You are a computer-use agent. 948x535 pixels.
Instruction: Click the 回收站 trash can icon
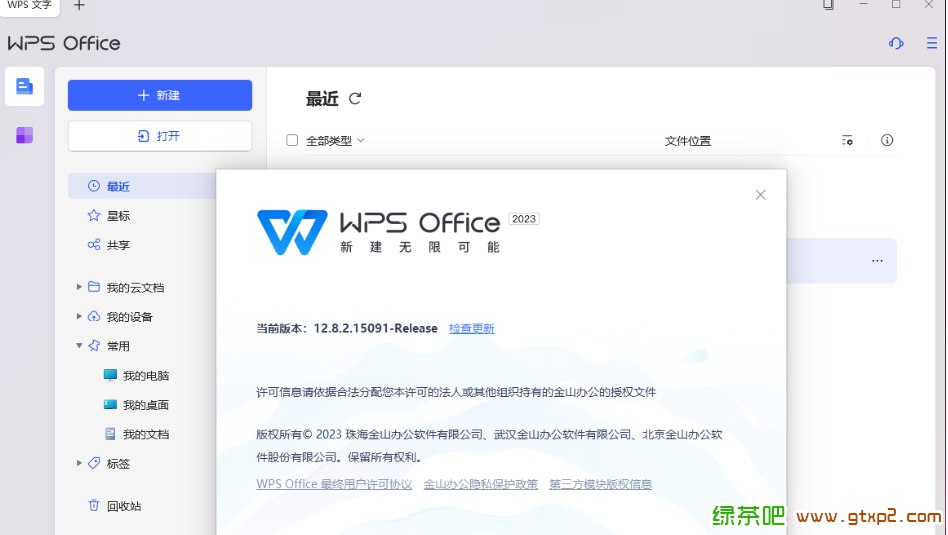coord(94,505)
